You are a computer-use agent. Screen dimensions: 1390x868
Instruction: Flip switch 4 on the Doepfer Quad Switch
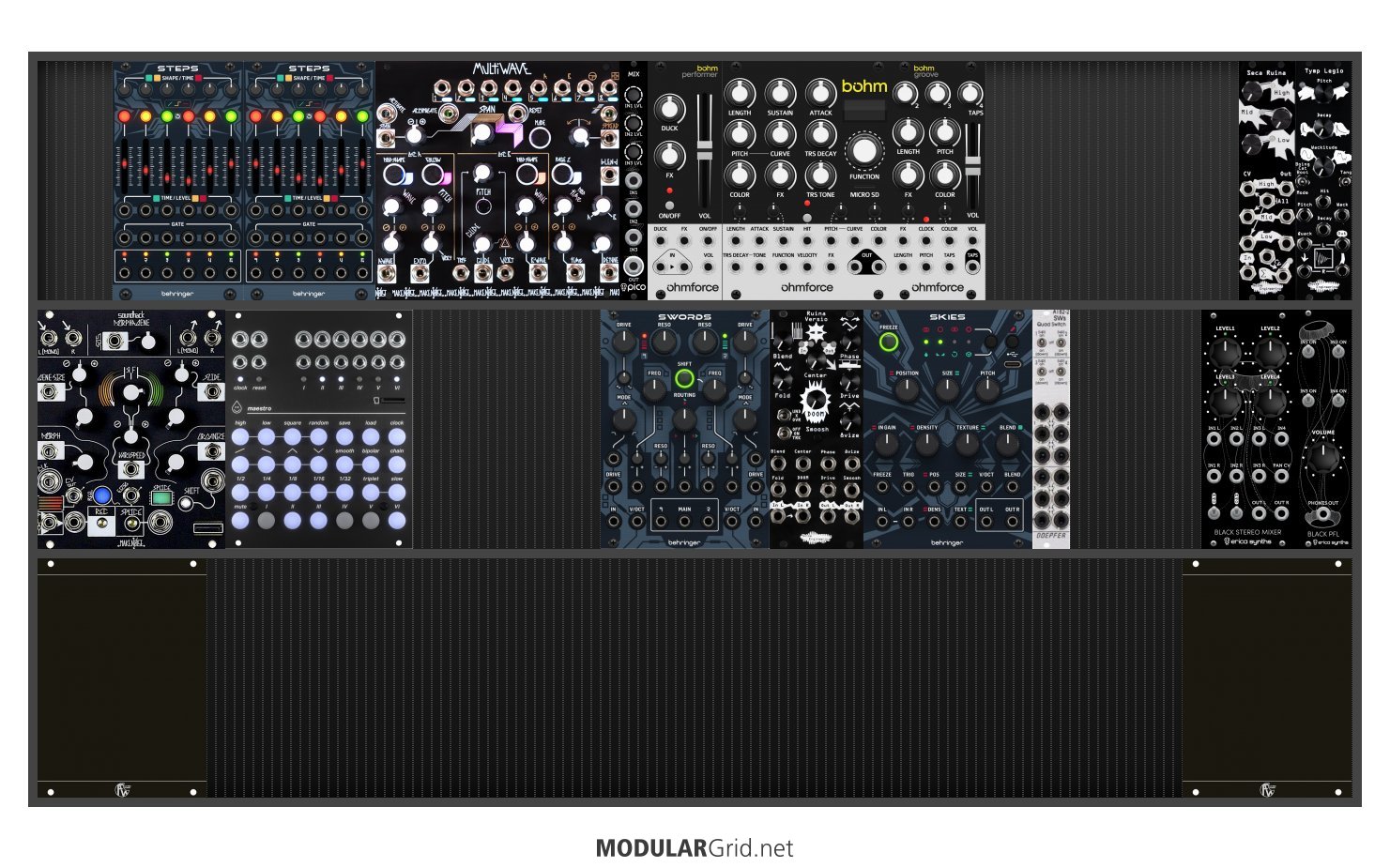tap(1062, 370)
